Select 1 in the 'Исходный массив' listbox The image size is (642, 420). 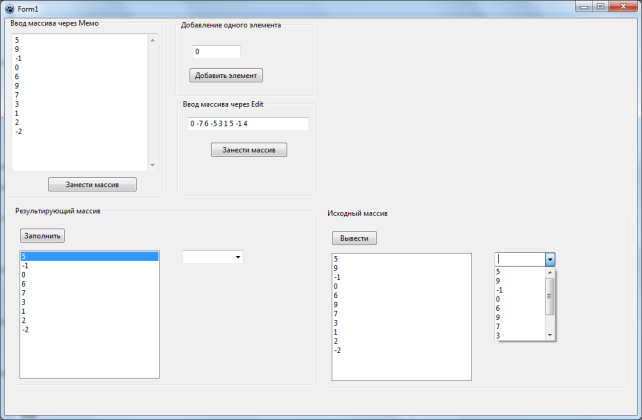[401, 332]
